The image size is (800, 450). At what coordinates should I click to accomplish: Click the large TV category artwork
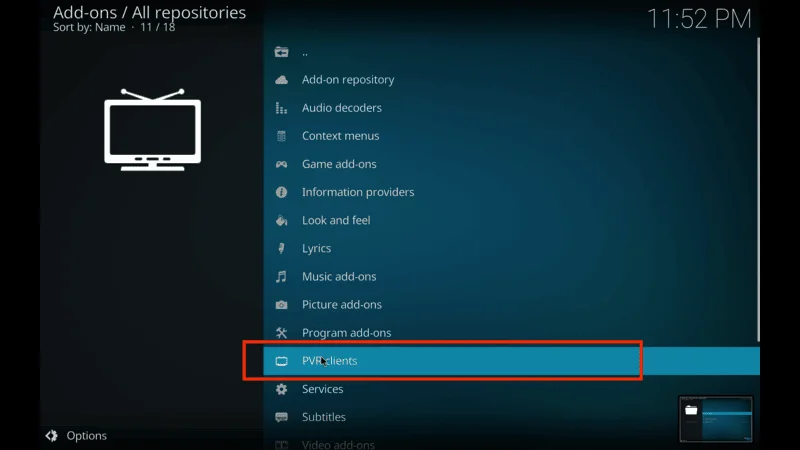(153, 130)
